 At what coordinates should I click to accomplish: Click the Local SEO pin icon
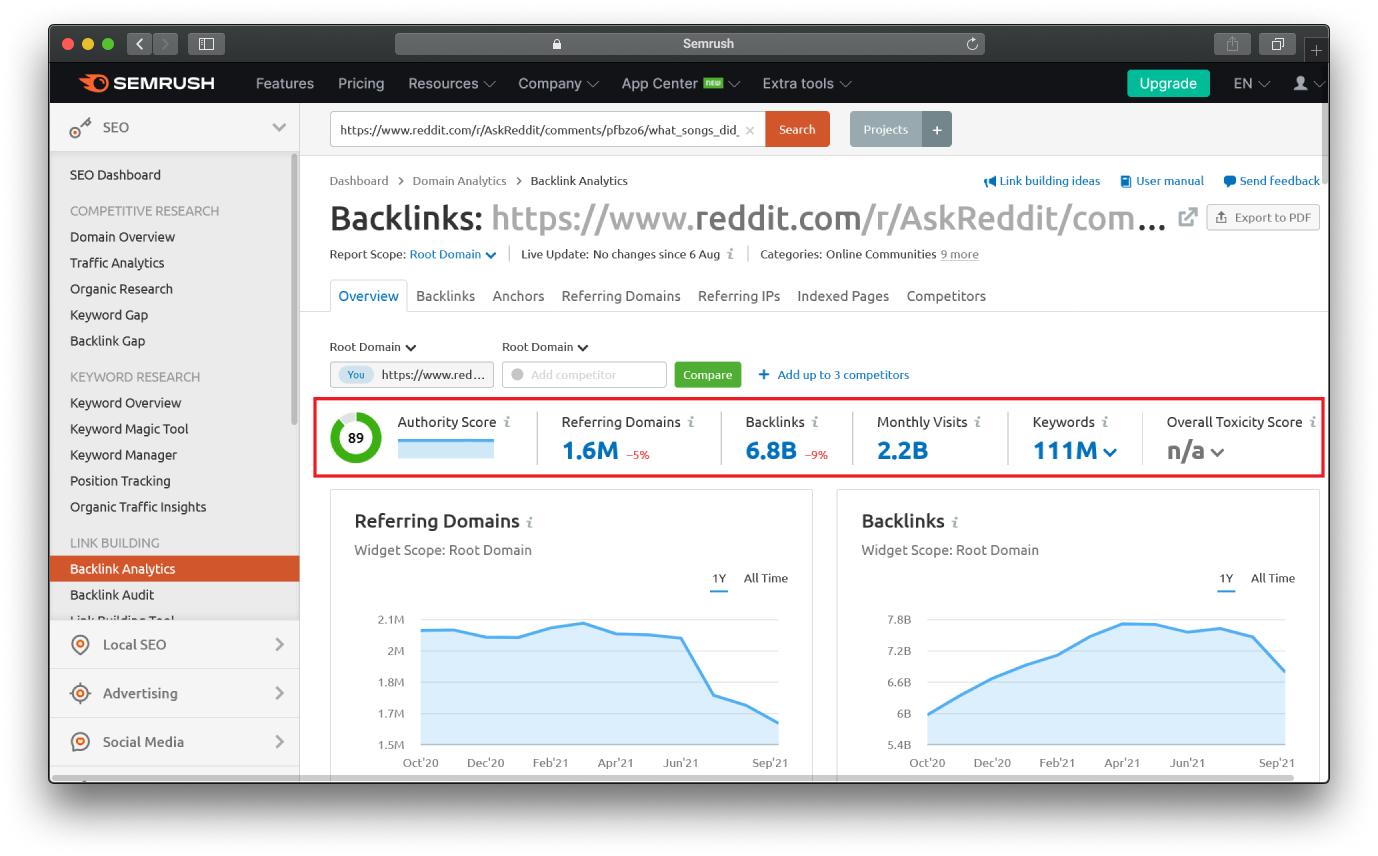point(80,645)
